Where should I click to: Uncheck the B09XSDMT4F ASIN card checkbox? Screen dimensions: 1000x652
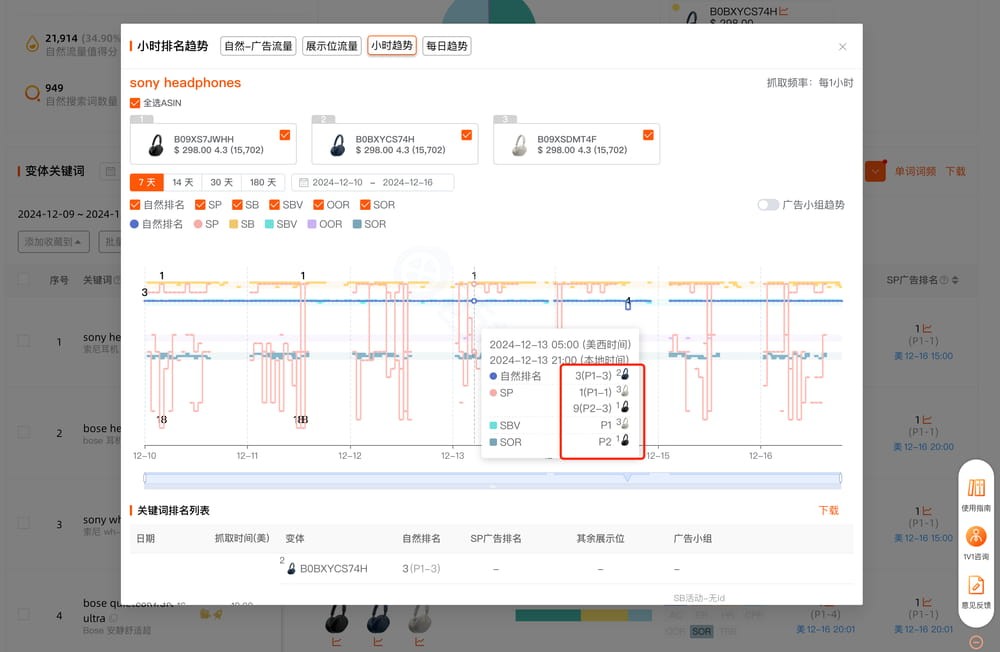648,135
